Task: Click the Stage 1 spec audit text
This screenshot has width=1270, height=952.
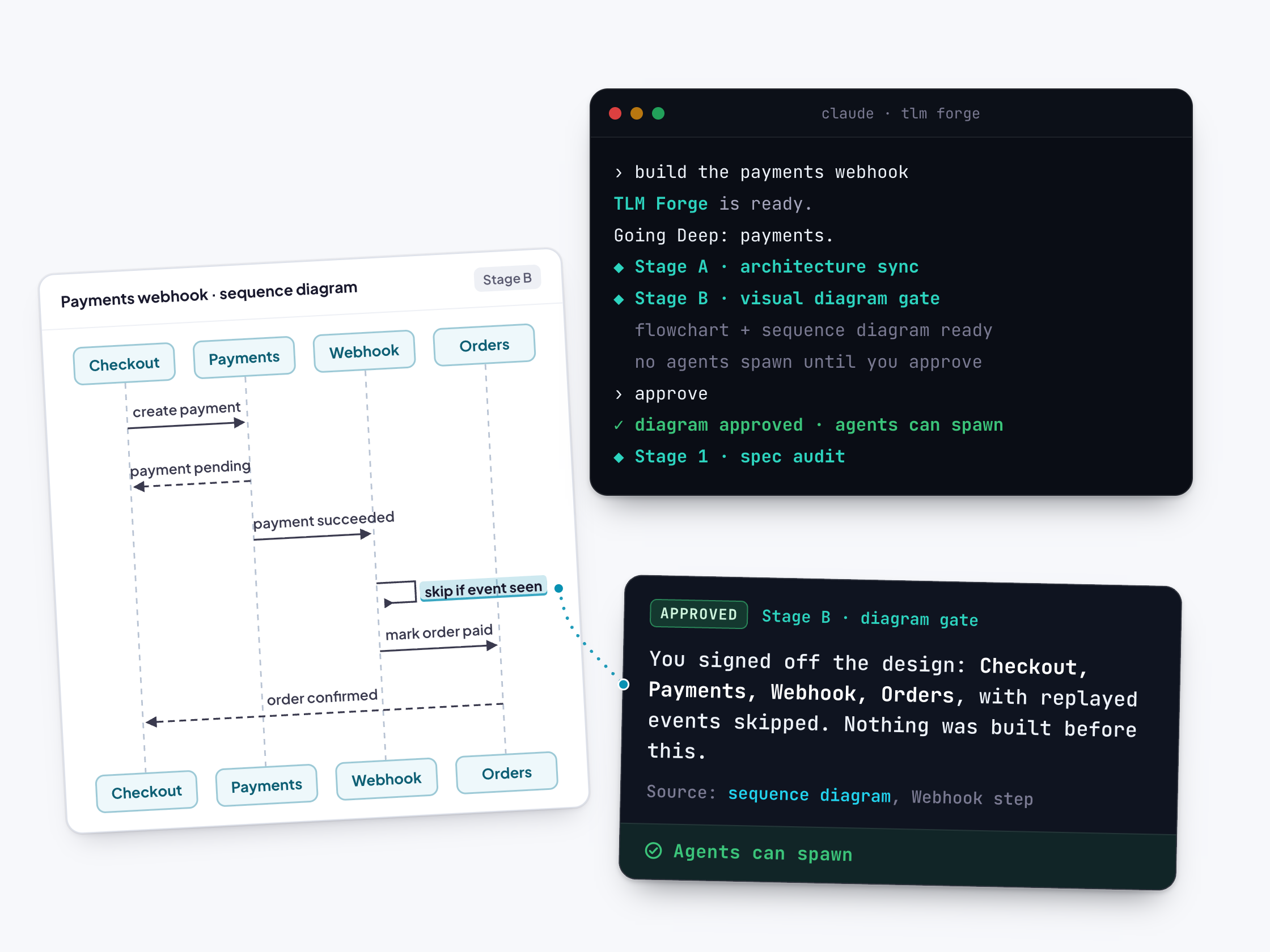Action: (739, 457)
